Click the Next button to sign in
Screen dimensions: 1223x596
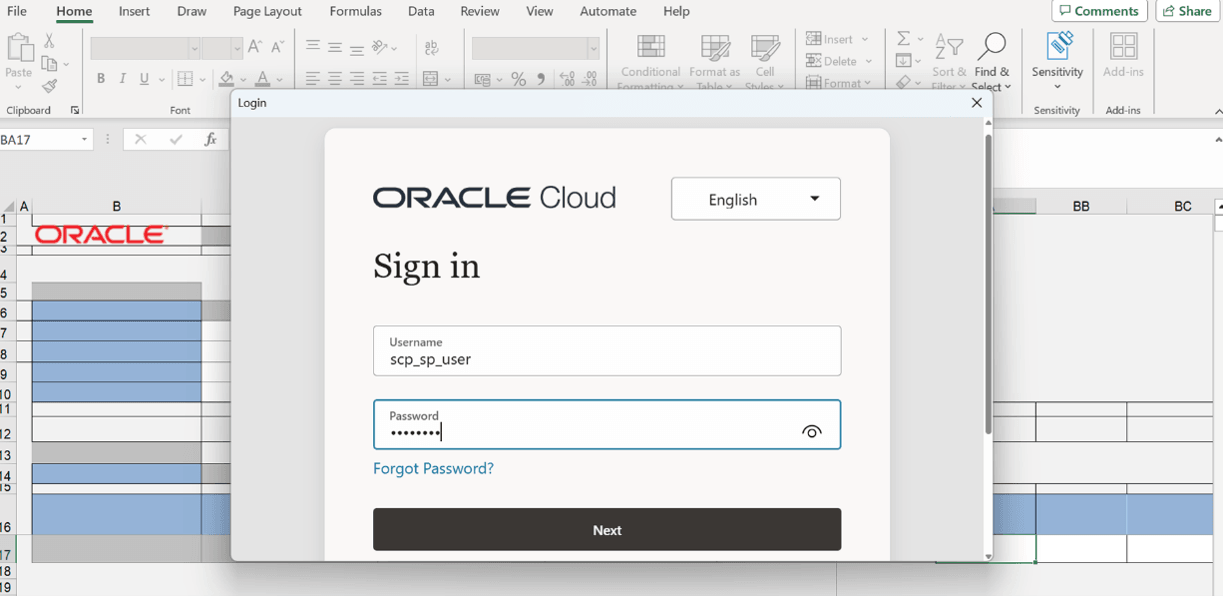pyautogui.click(x=607, y=530)
